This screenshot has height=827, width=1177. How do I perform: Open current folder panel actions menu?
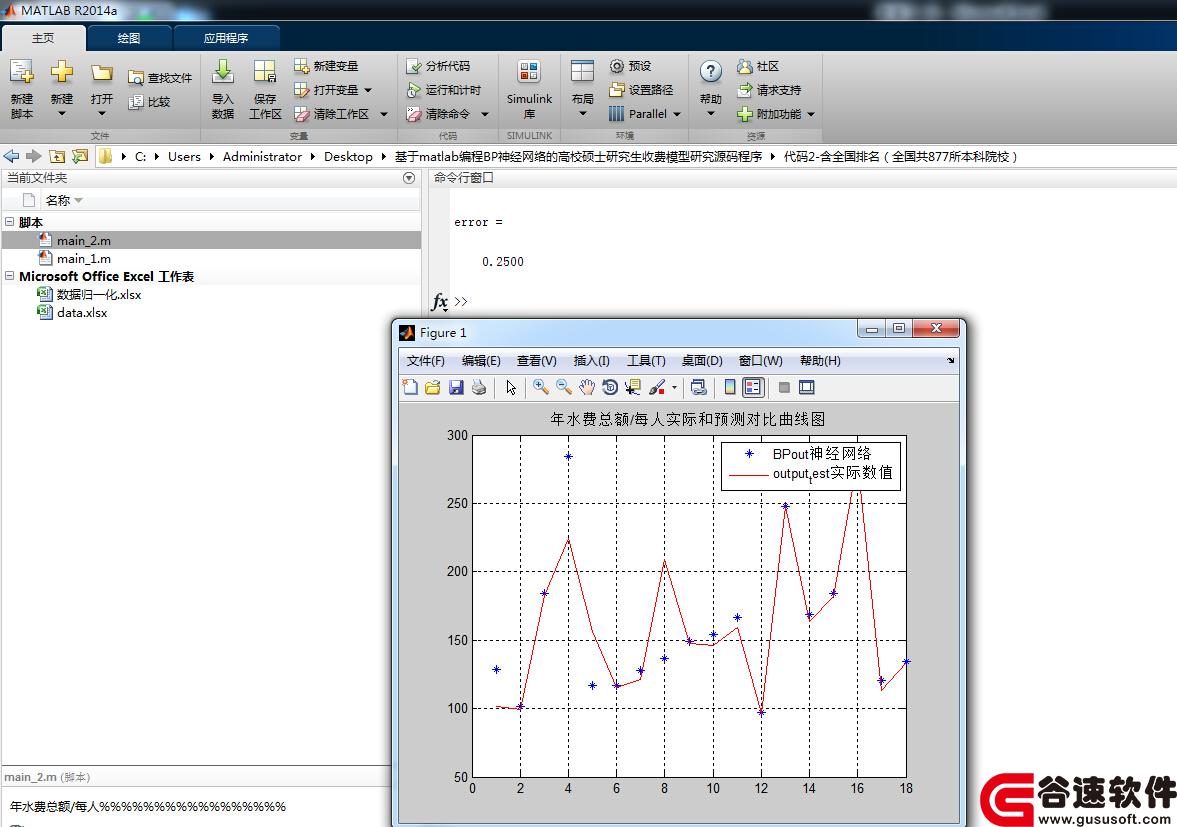click(408, 178)
